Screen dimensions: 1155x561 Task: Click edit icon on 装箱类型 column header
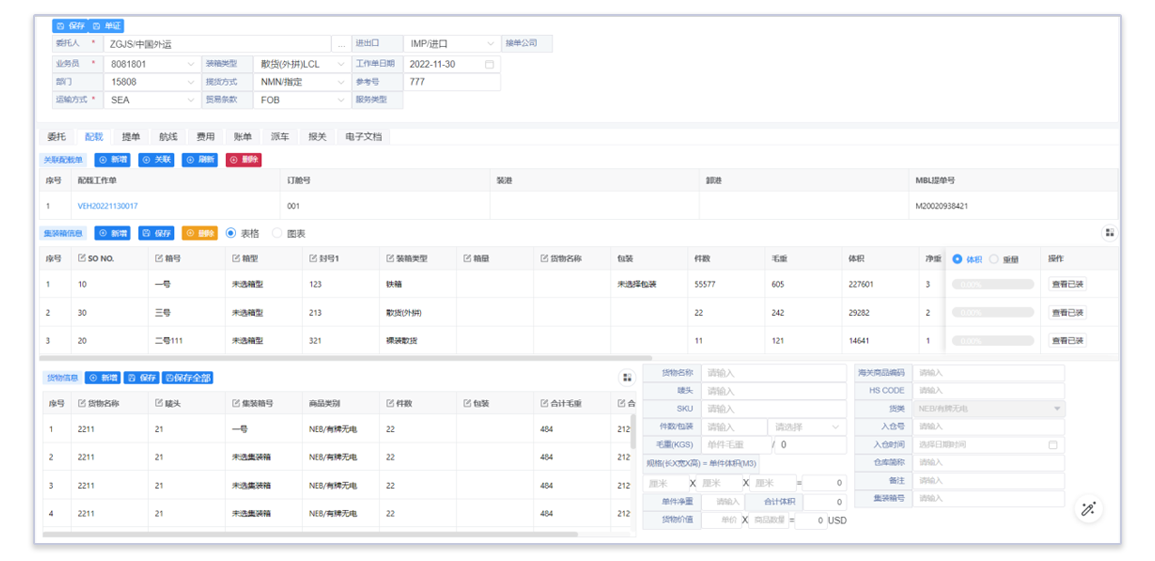point(390,259)
